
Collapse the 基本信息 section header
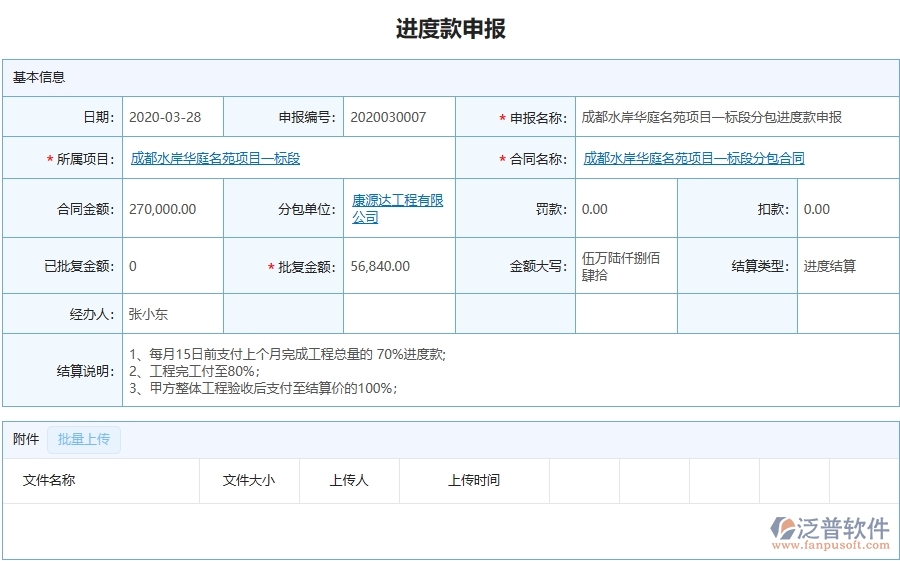click(40, 77)
